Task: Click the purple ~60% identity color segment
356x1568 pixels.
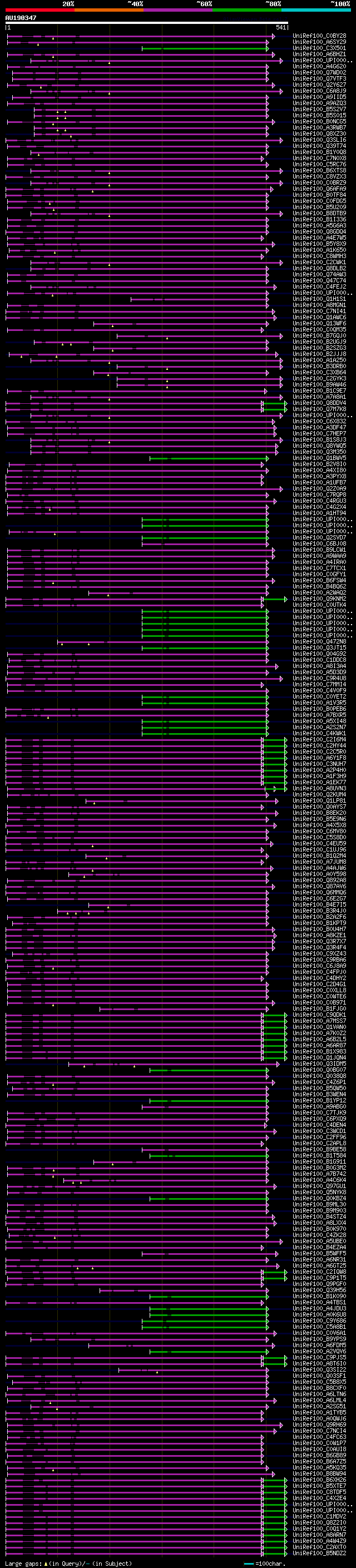Action: (179, 10)
